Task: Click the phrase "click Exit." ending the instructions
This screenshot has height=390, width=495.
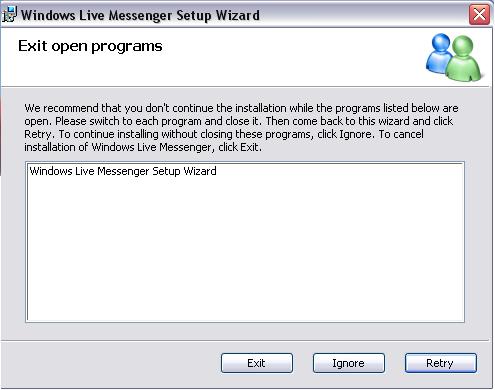Action: [x=240, y=147]
